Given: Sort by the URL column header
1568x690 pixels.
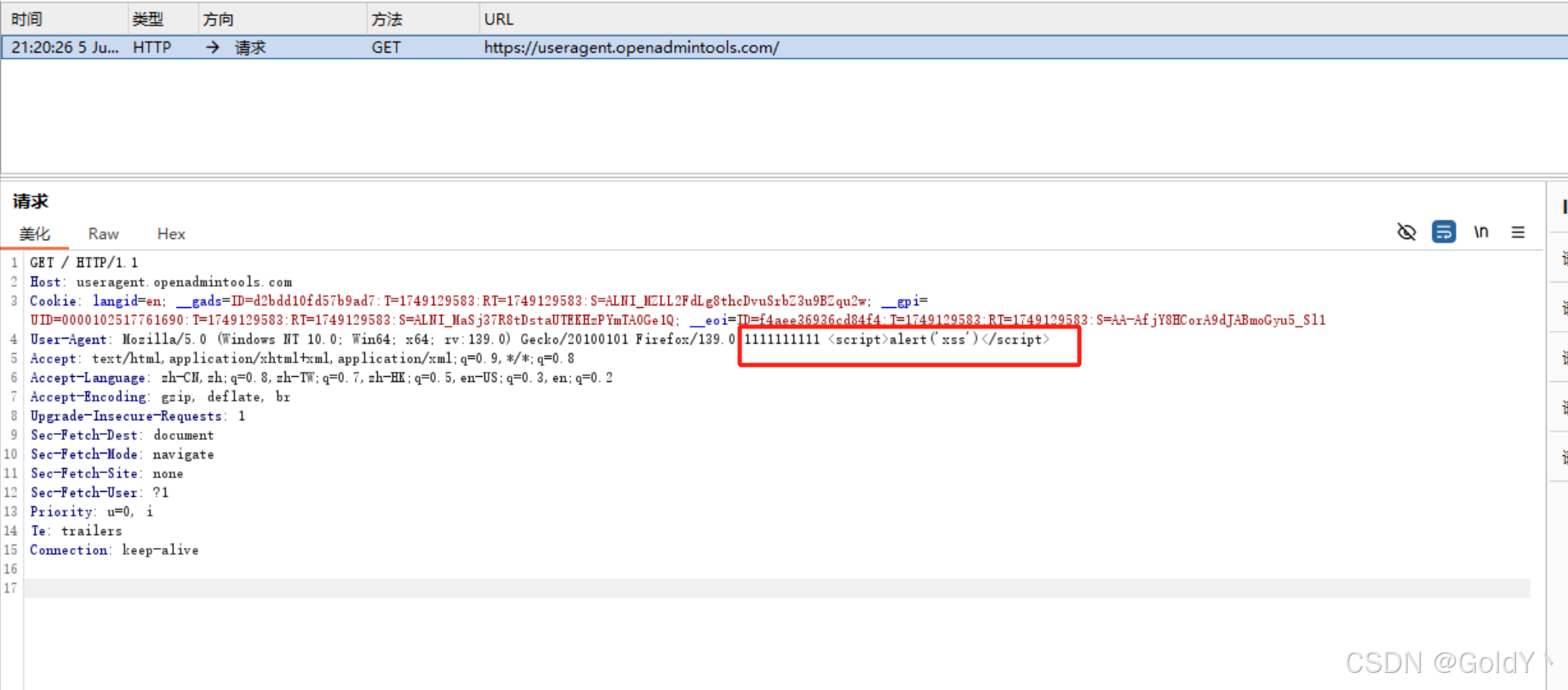Looking at the screenshot, I should pyautogui.click(x=1023, y=19).
